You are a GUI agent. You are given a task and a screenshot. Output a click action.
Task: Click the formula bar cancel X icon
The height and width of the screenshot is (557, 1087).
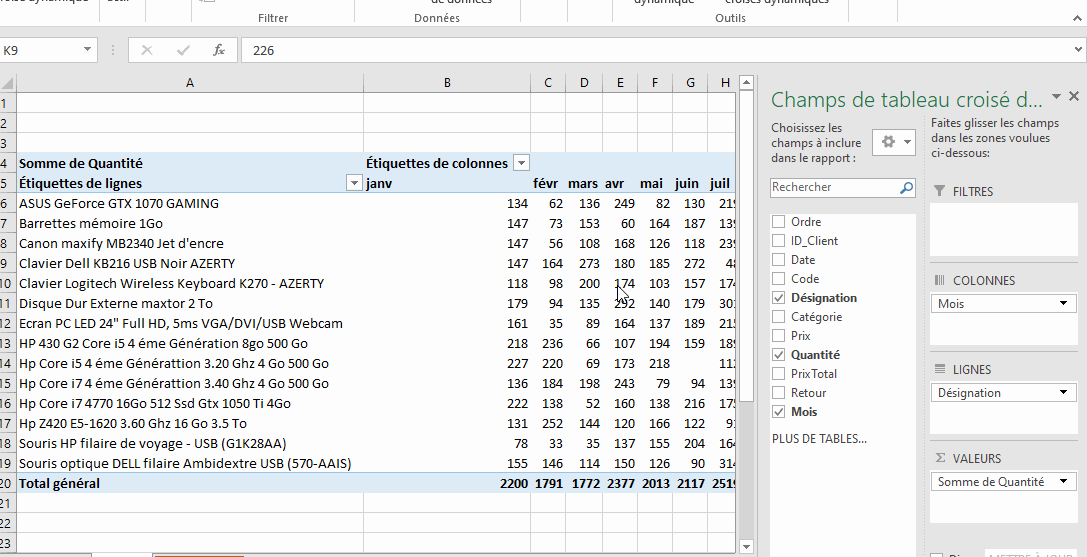[x=147, y=50]
